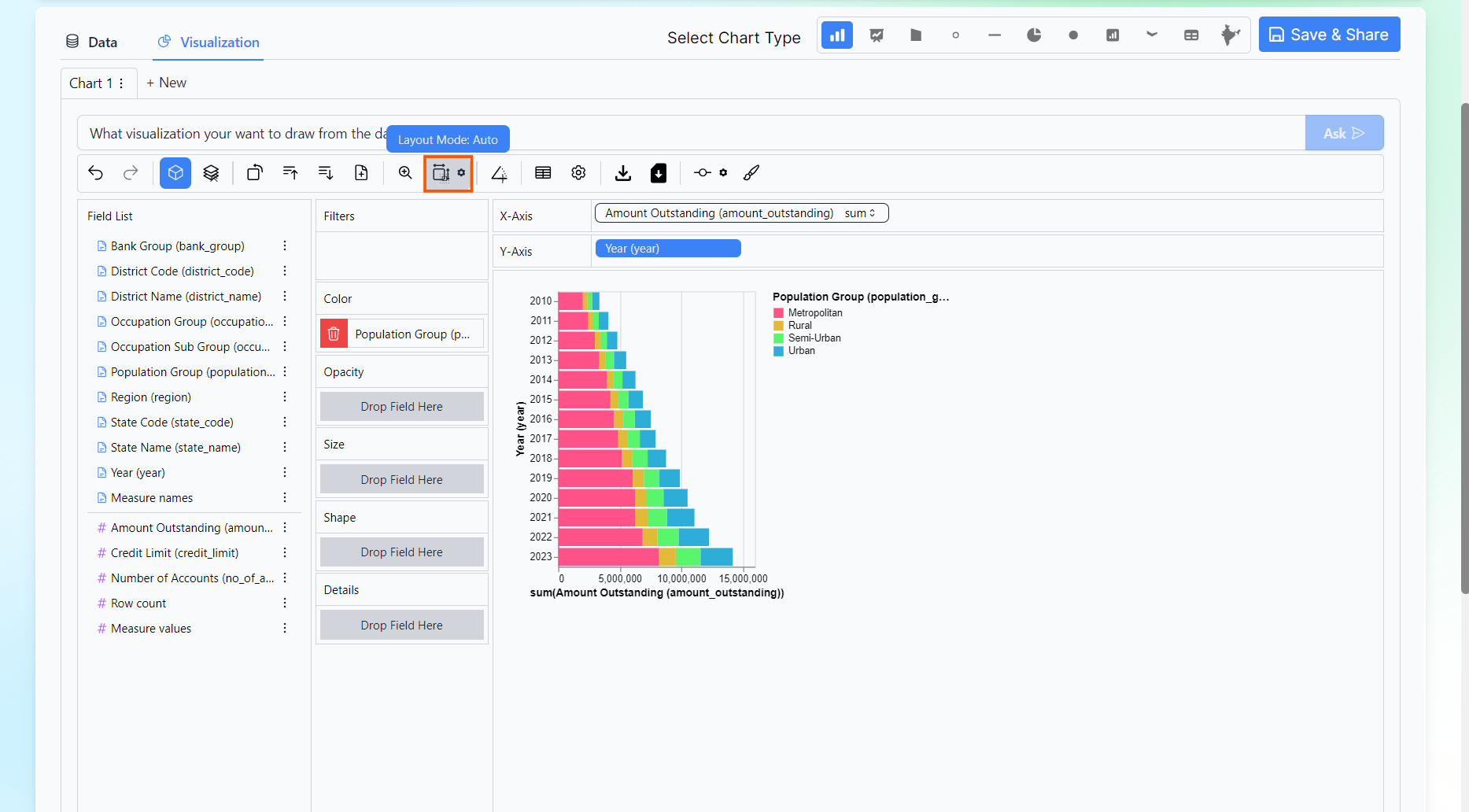
Task: Click the undo arrow in the toolbar
Action: 96,173
